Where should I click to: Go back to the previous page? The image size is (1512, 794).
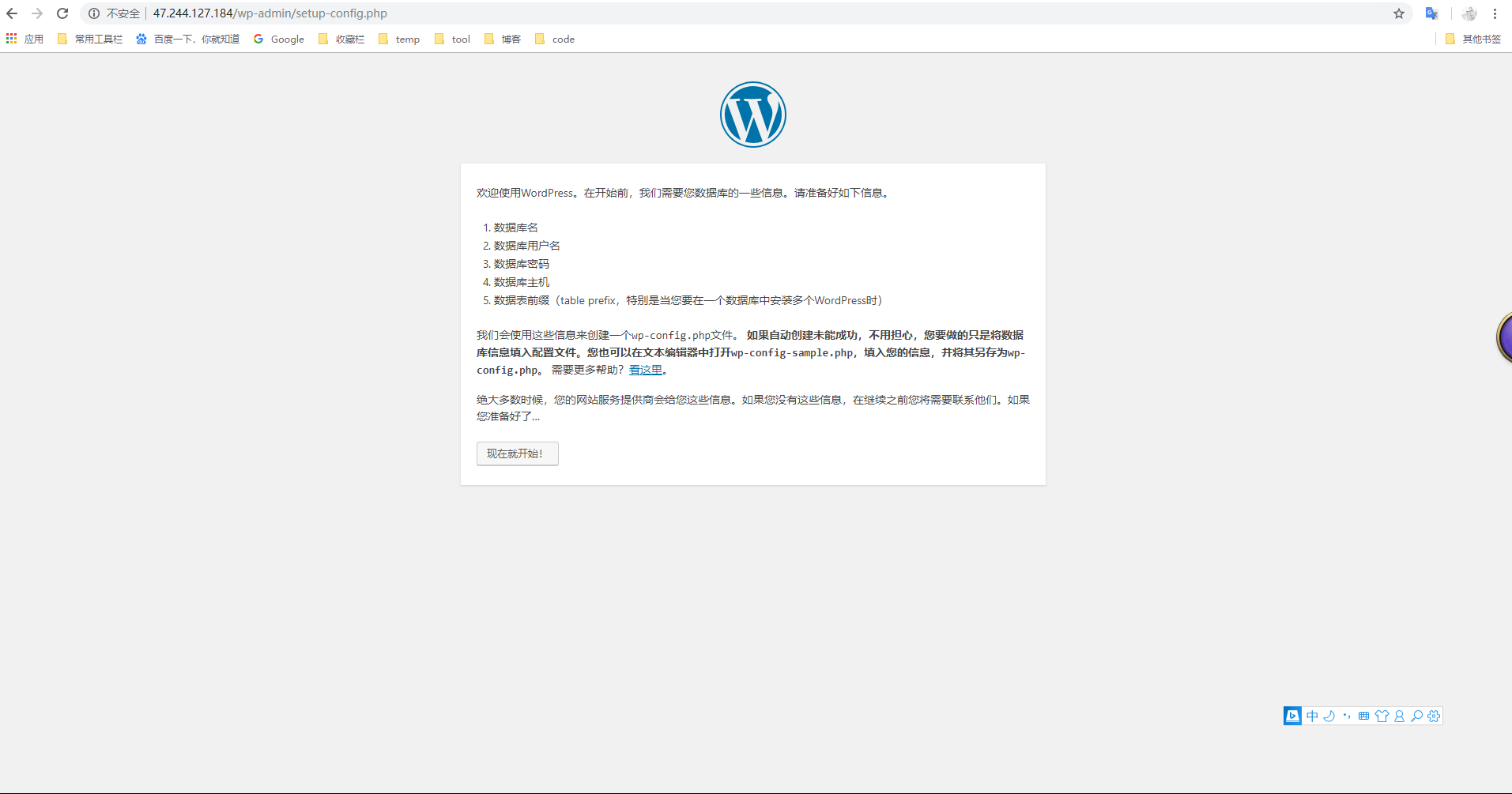(12, 13)
